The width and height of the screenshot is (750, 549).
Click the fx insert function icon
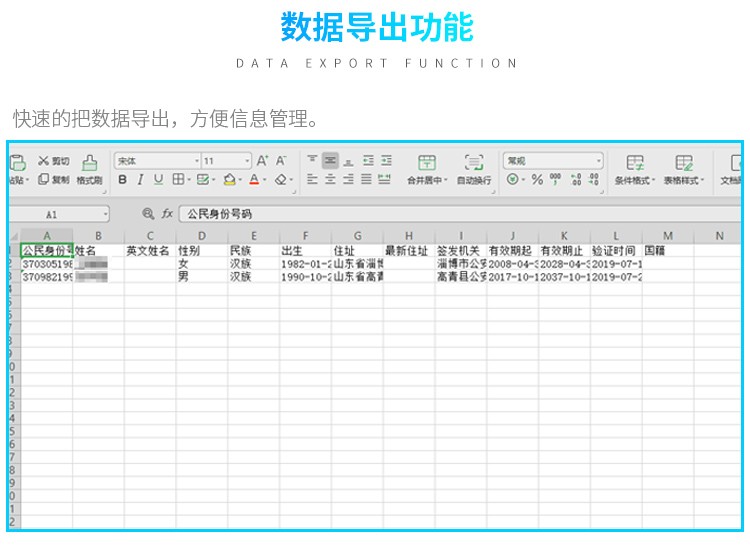tap(167, 214)
